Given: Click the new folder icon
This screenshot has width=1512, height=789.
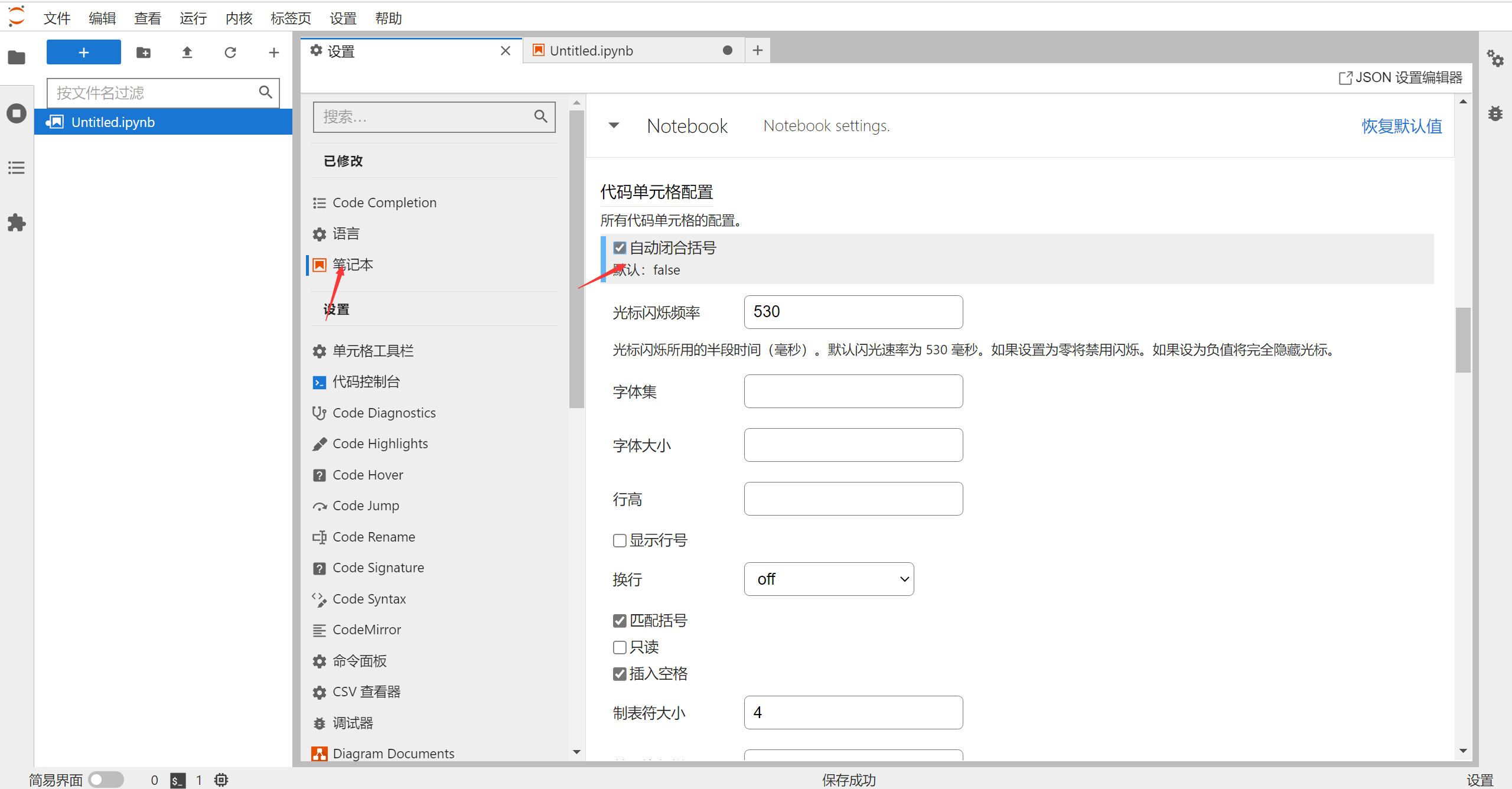Looking at the screenshot, I should point(144,53).
